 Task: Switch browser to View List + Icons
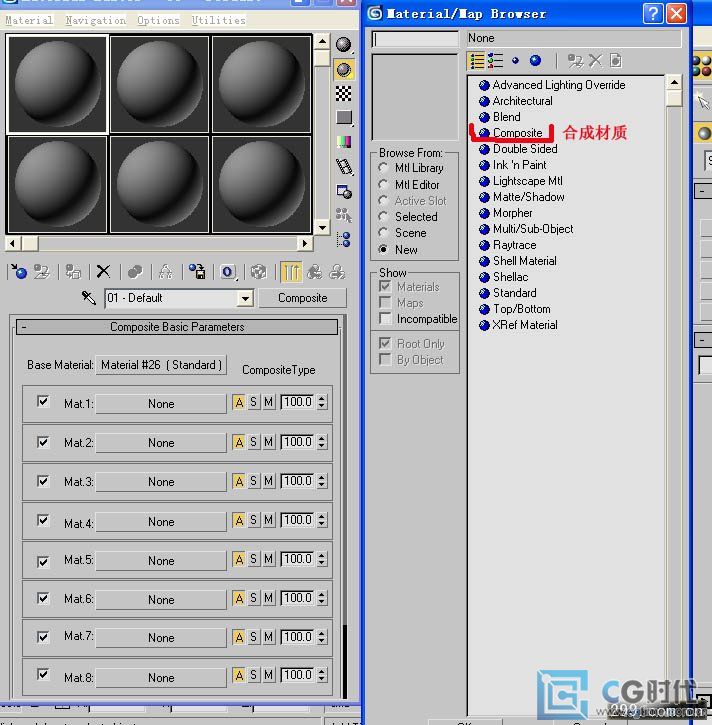(496, 61)
